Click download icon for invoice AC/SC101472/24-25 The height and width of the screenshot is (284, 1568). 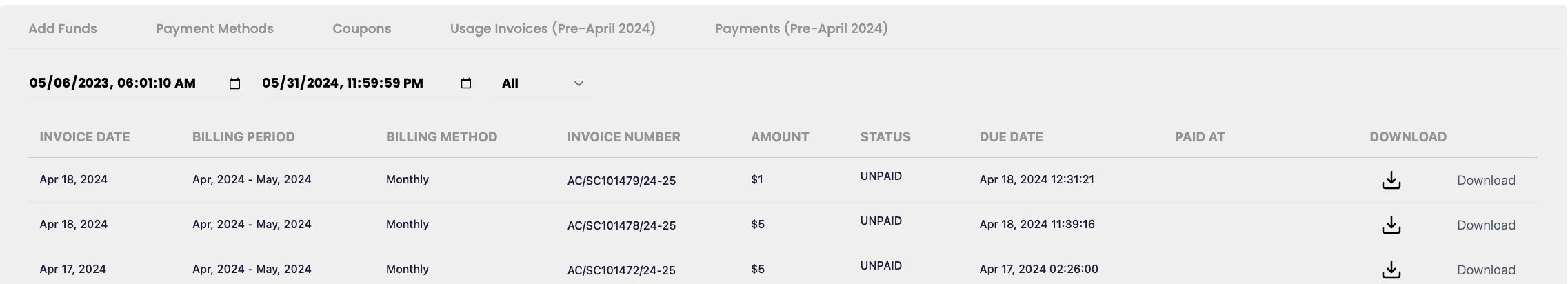point(1391,270)
